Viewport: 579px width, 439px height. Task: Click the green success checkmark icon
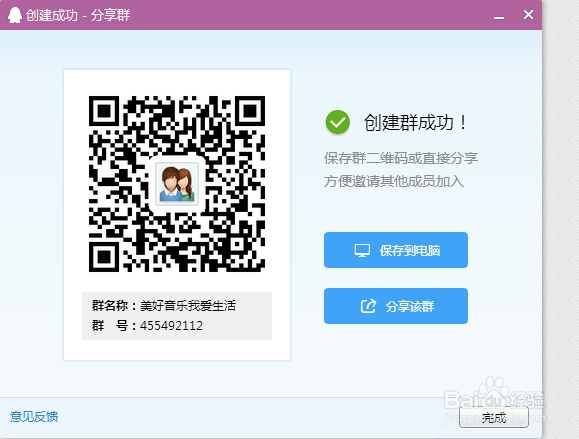338,122
